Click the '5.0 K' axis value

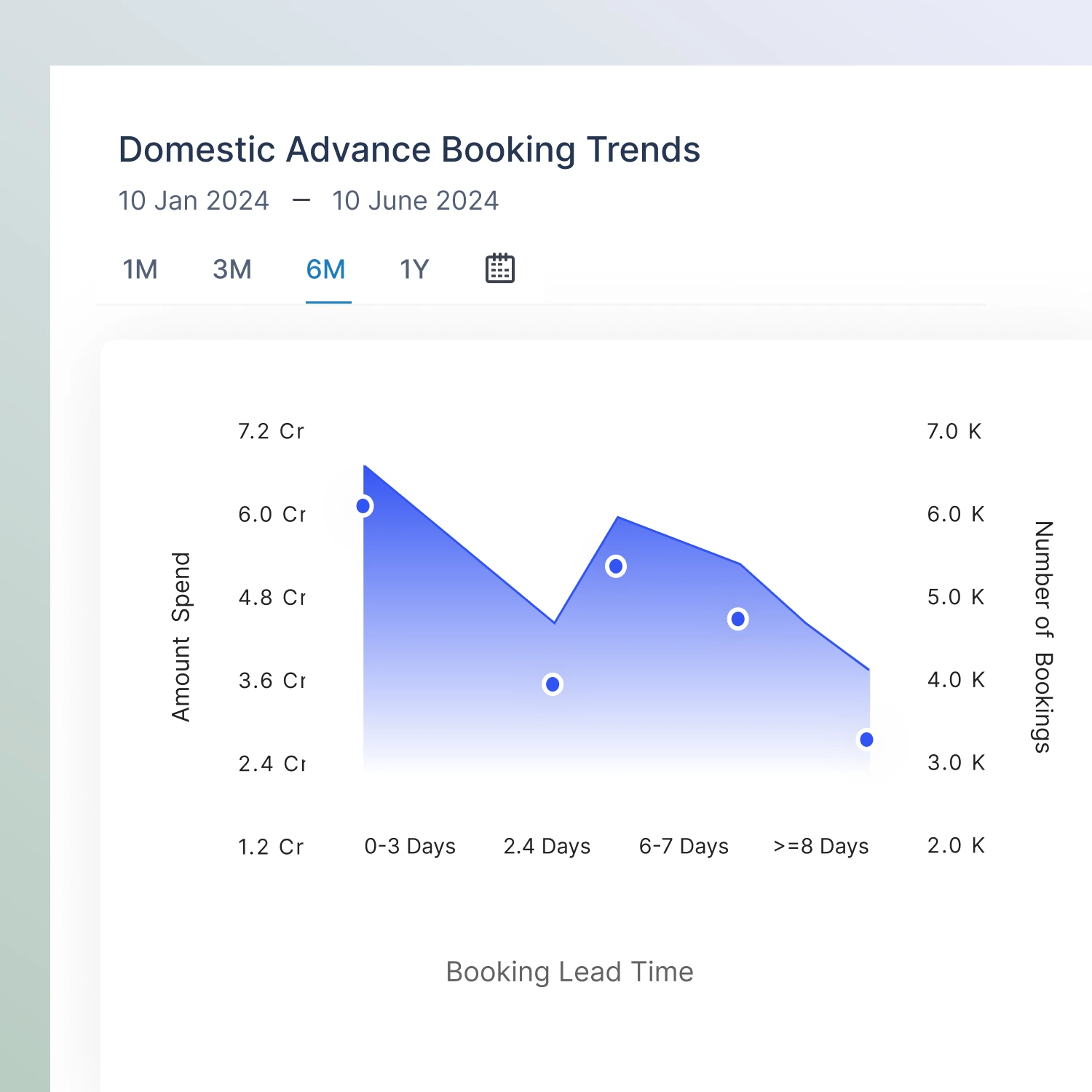tap(956, 597)
